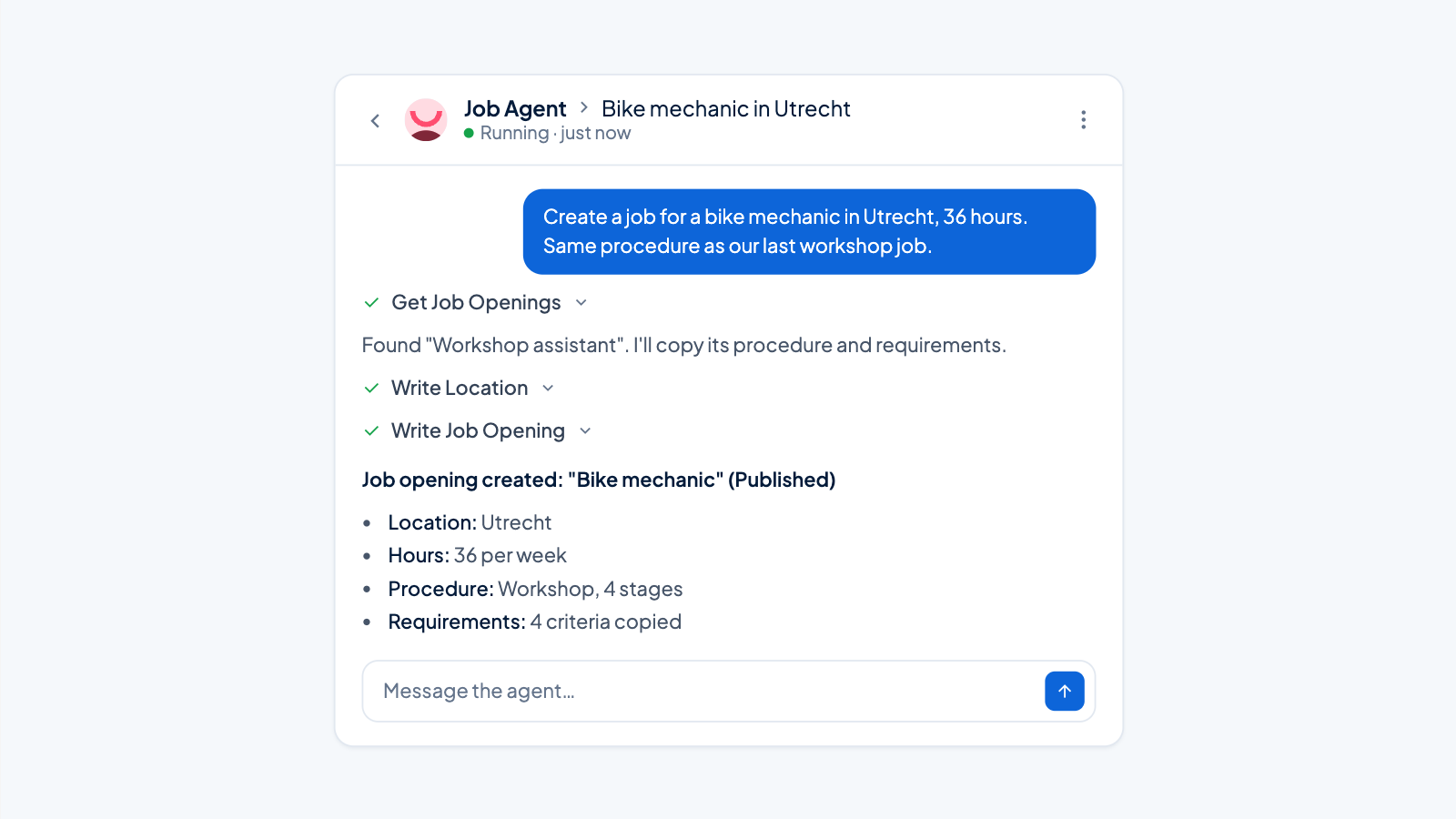Click the green check beside Write Job Opening
1456x819 pixels.
point(371,431)
